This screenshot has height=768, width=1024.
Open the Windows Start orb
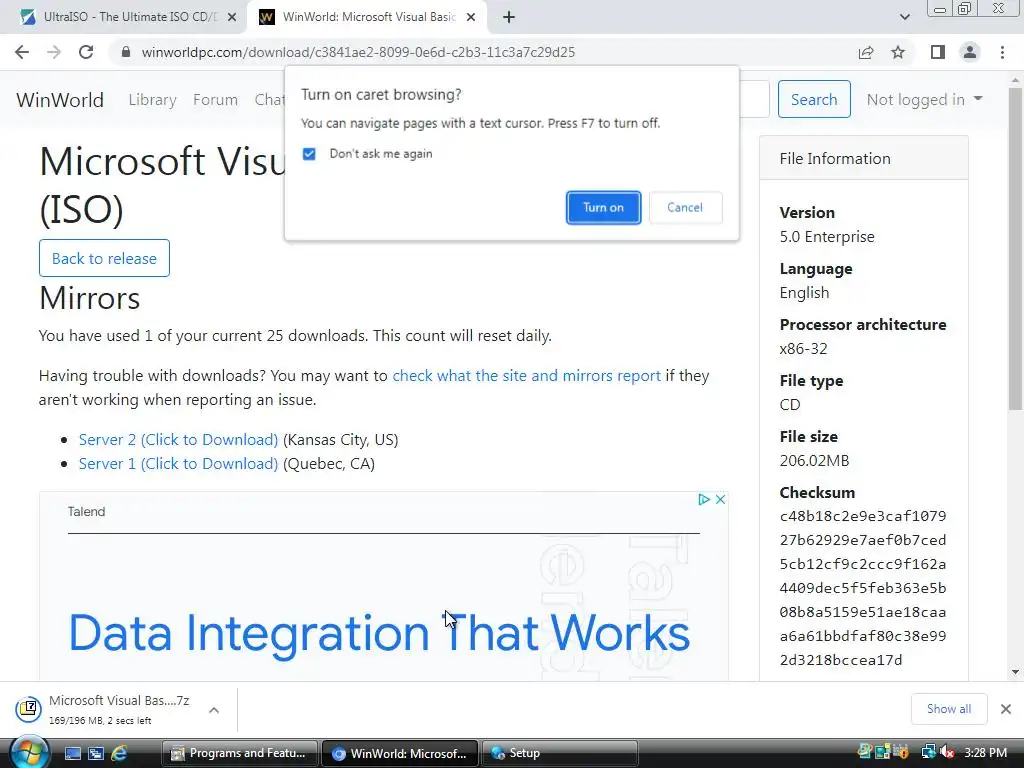click(x=29, y=752)
